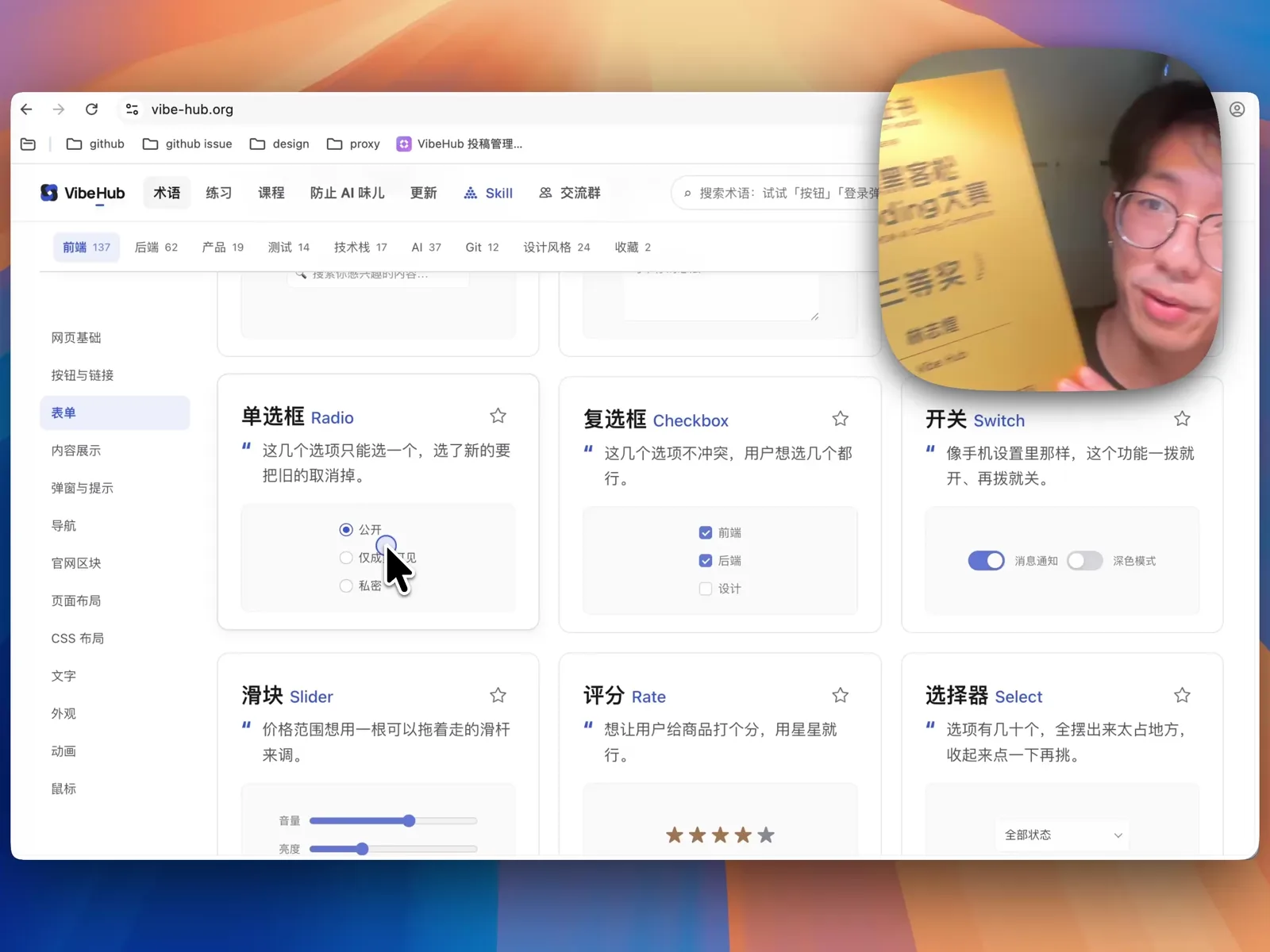Image resolution: width=1270 pixels, height=952 pixels.
Task: Open the 全部状态 select dropdown
Action: [1062, 835]
